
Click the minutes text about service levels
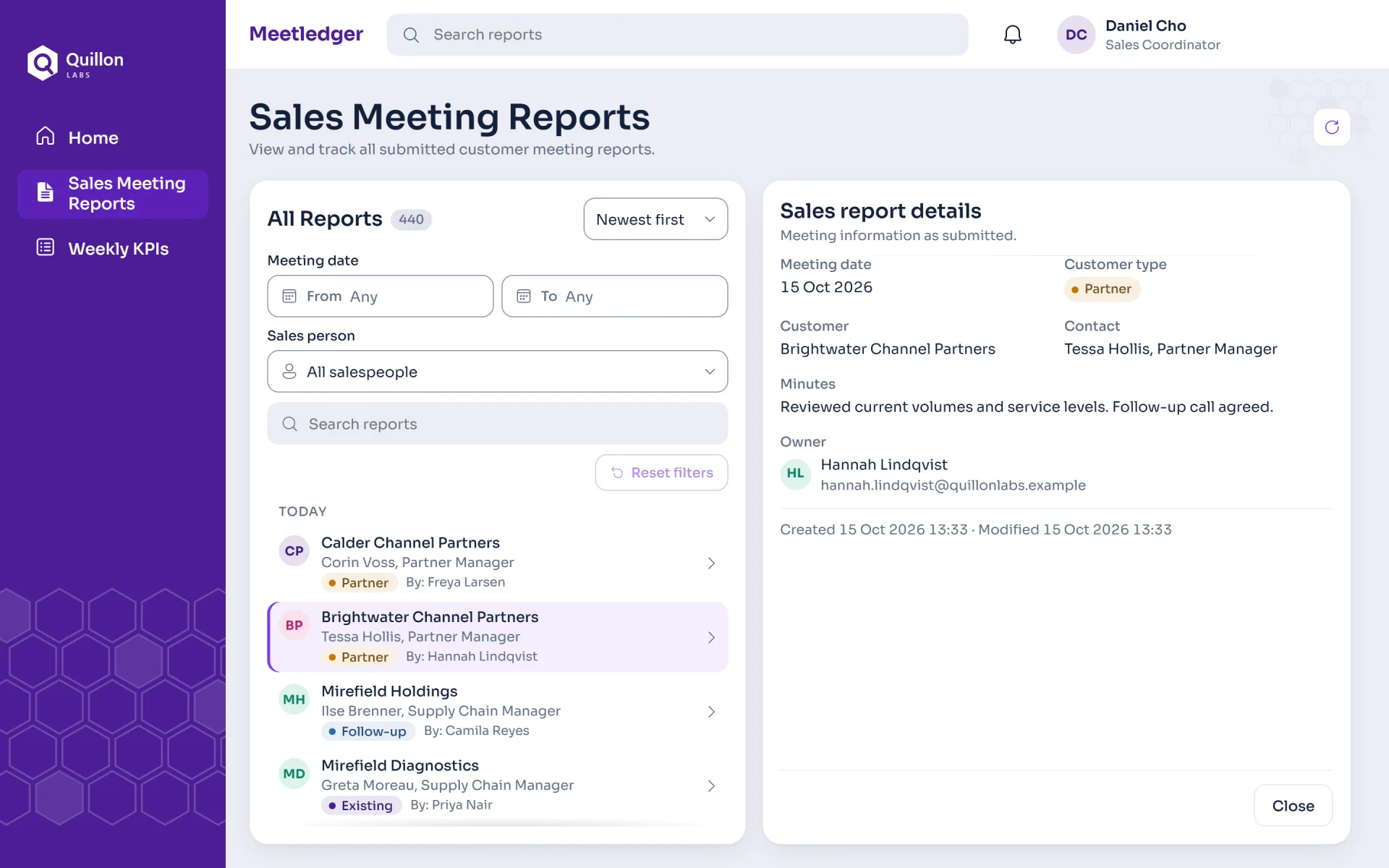[x=1027, y=407]
